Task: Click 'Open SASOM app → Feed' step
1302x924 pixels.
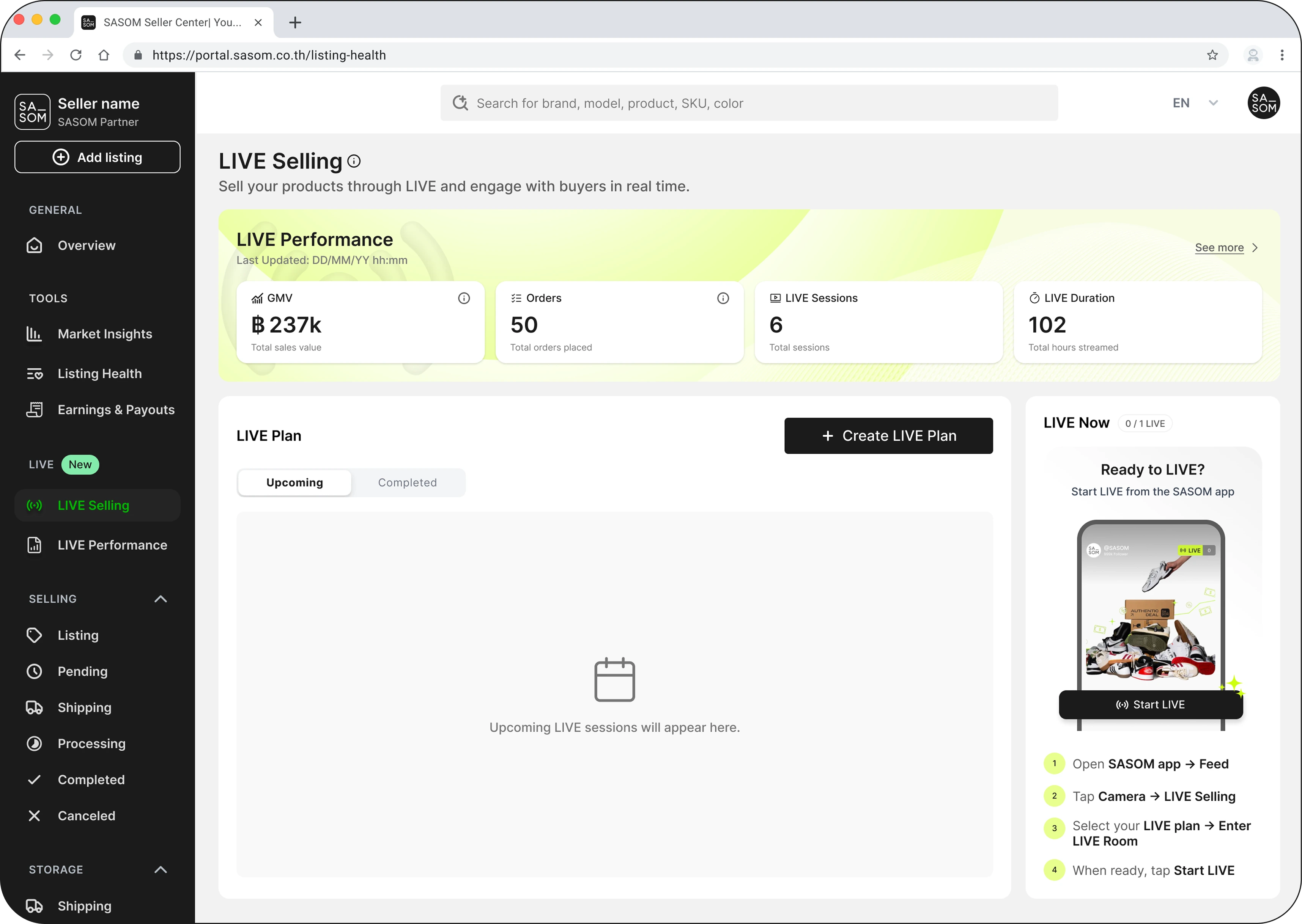Action: click(x=1150, y=764)
